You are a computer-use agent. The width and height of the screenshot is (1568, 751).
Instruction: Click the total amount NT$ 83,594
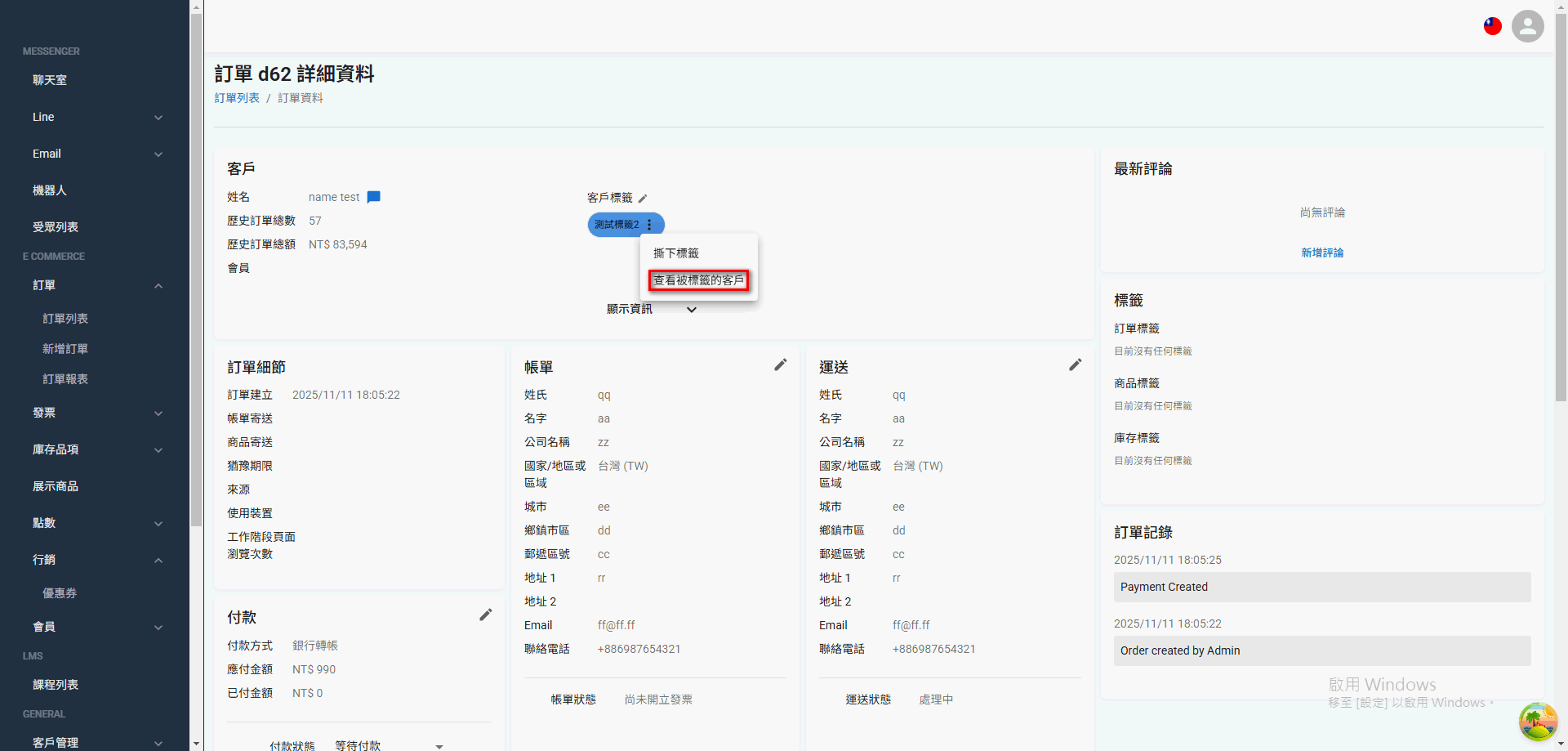[338, 244]
